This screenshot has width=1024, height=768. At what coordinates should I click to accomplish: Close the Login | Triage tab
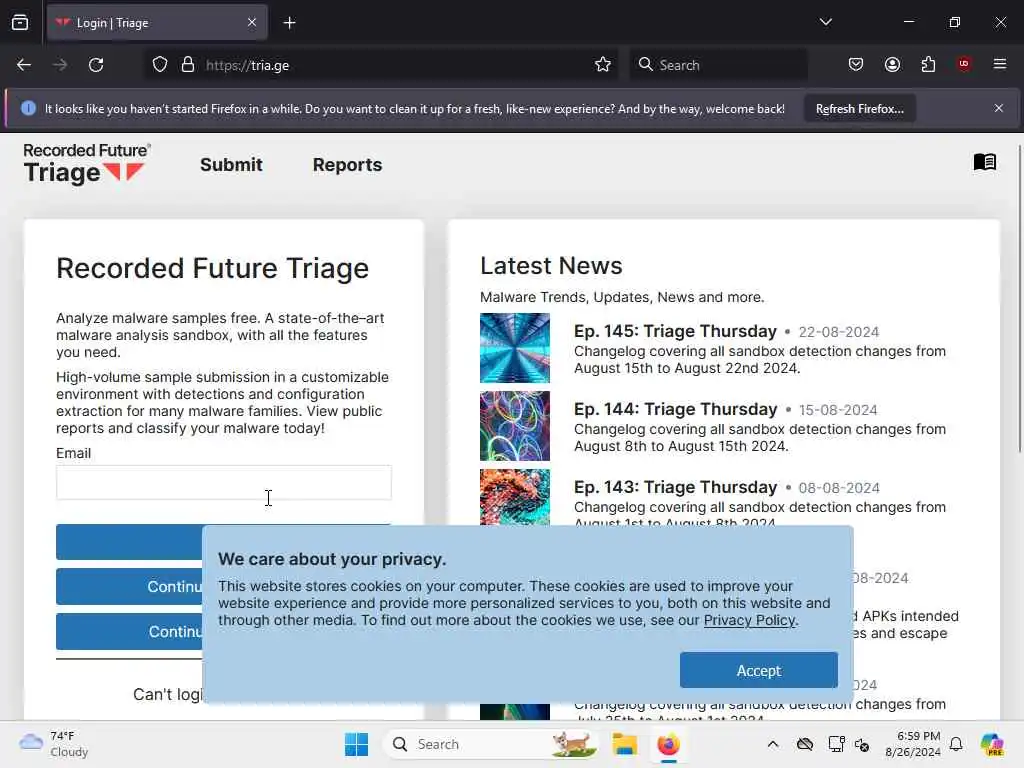pos(252,23)
